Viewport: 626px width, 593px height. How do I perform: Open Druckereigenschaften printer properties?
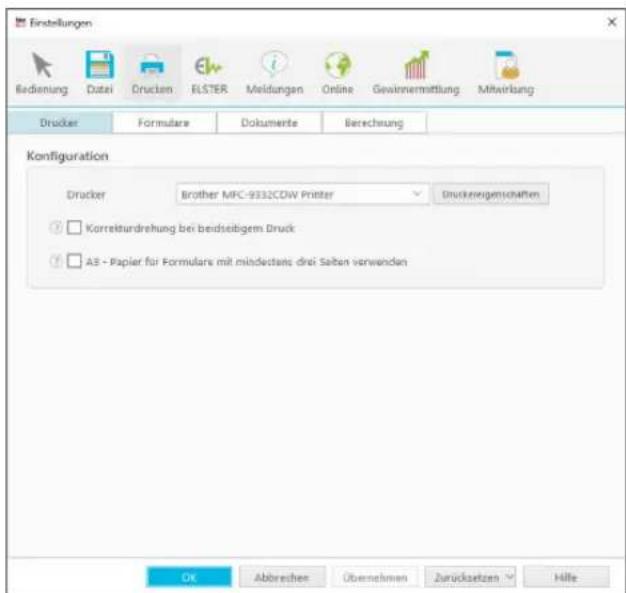point(491,194)
